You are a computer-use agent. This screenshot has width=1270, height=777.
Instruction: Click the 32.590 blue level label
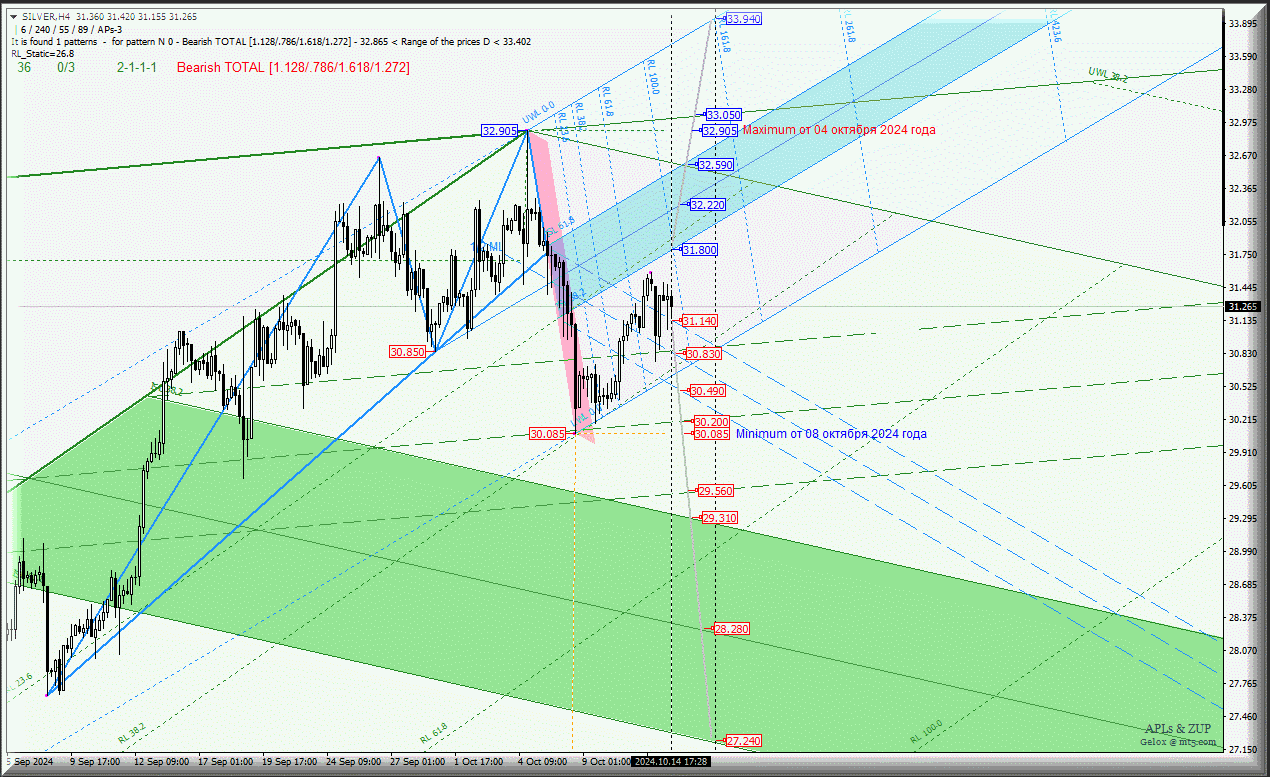point(716,165)
